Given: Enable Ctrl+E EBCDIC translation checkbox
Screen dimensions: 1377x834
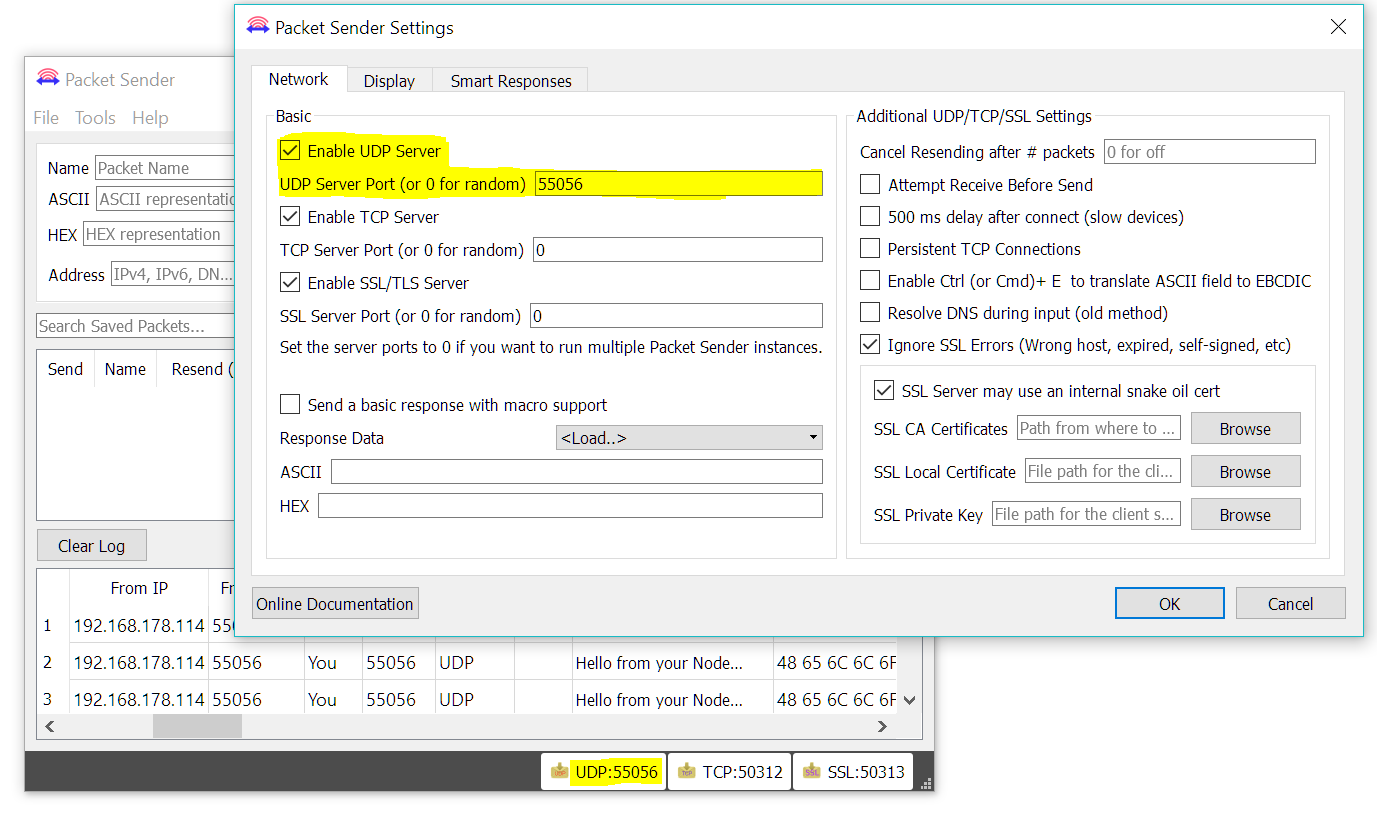Looking at the screenshot, I should 870,281.
